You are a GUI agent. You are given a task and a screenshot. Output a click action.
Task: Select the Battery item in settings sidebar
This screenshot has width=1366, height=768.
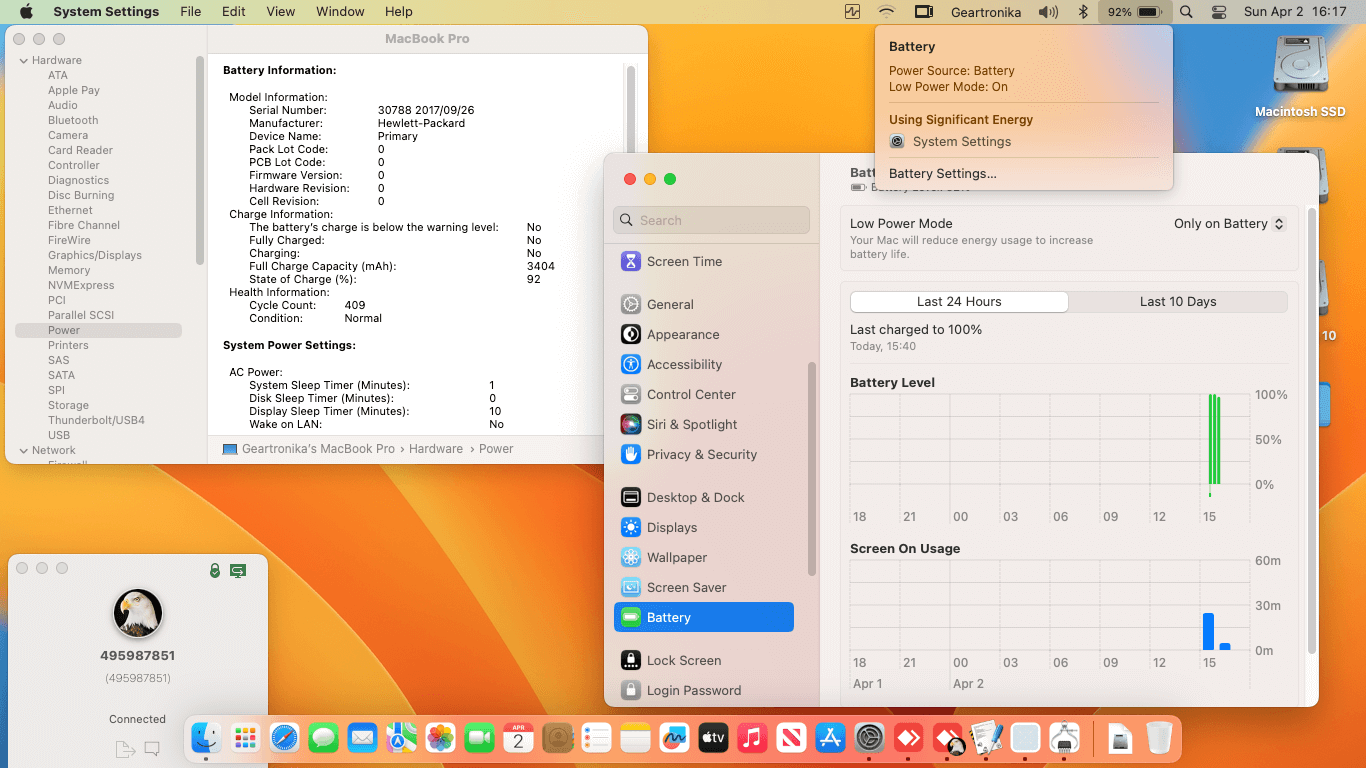click(704, 617)
